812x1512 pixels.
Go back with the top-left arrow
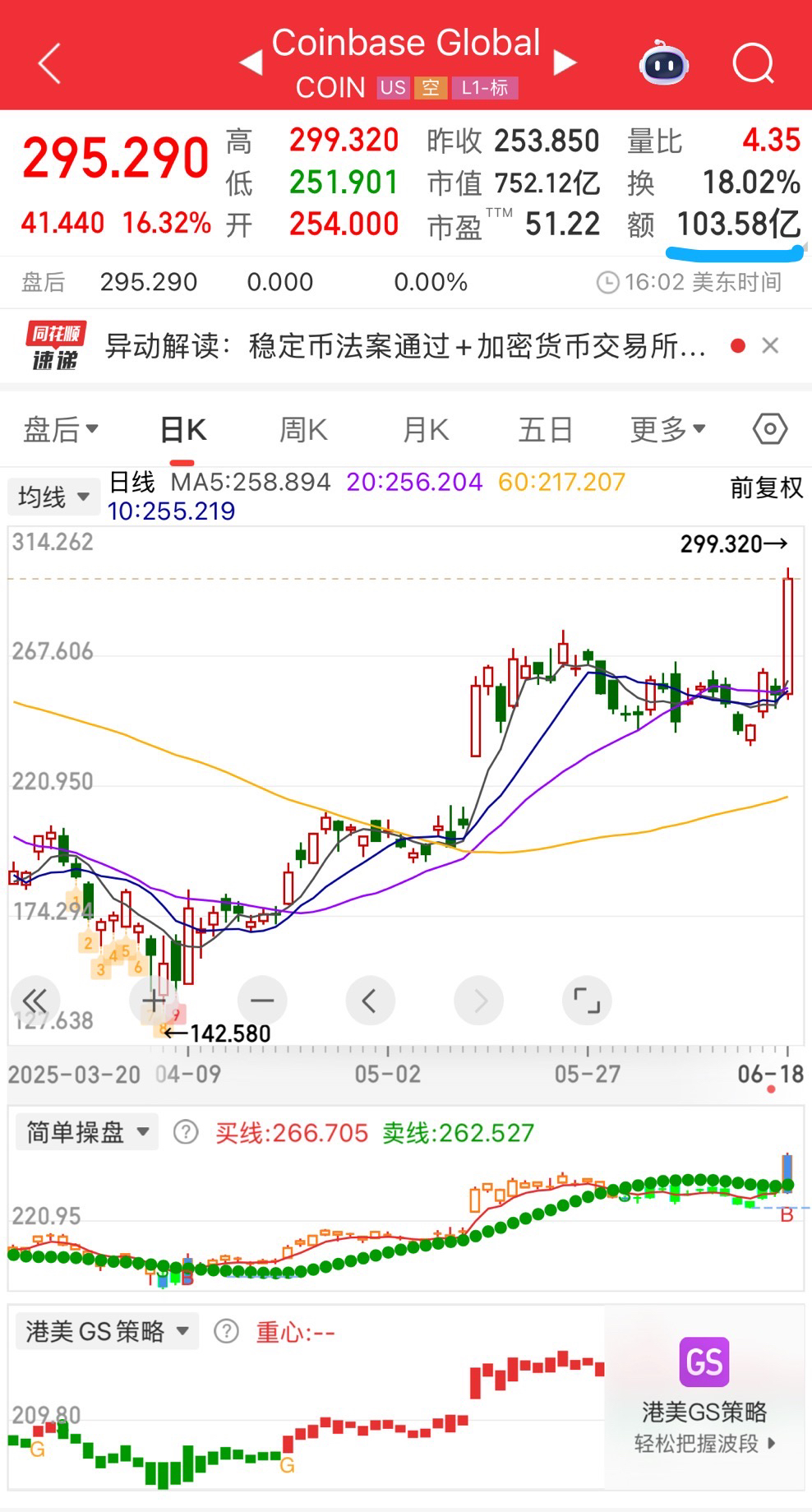tap(49, 63)
